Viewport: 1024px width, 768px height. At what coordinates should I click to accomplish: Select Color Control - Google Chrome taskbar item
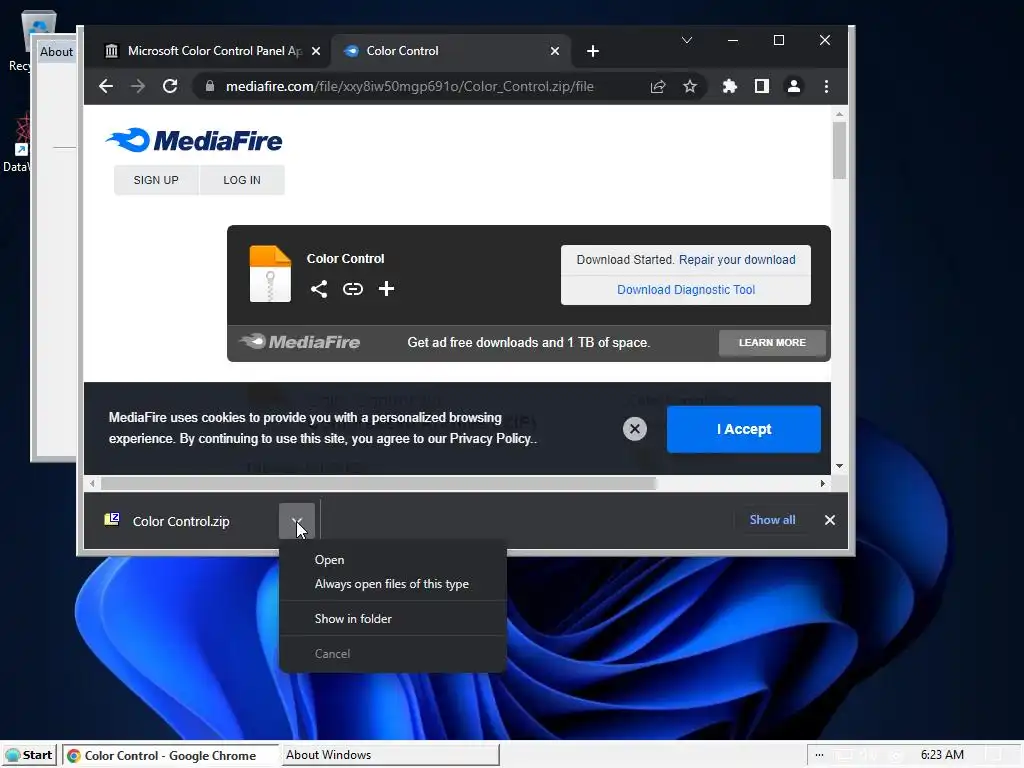pyautogui.click(x=170, y=755)
